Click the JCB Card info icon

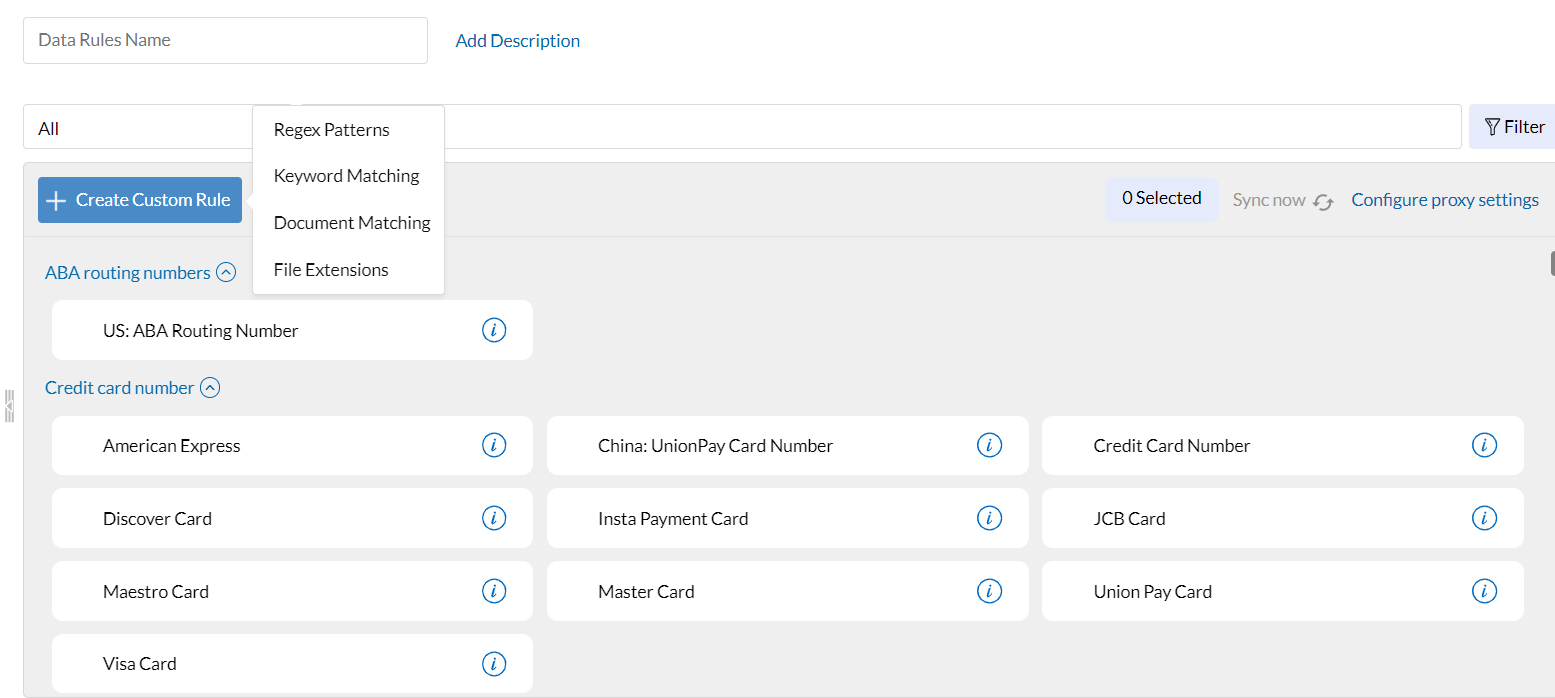tap(1484, 518)
